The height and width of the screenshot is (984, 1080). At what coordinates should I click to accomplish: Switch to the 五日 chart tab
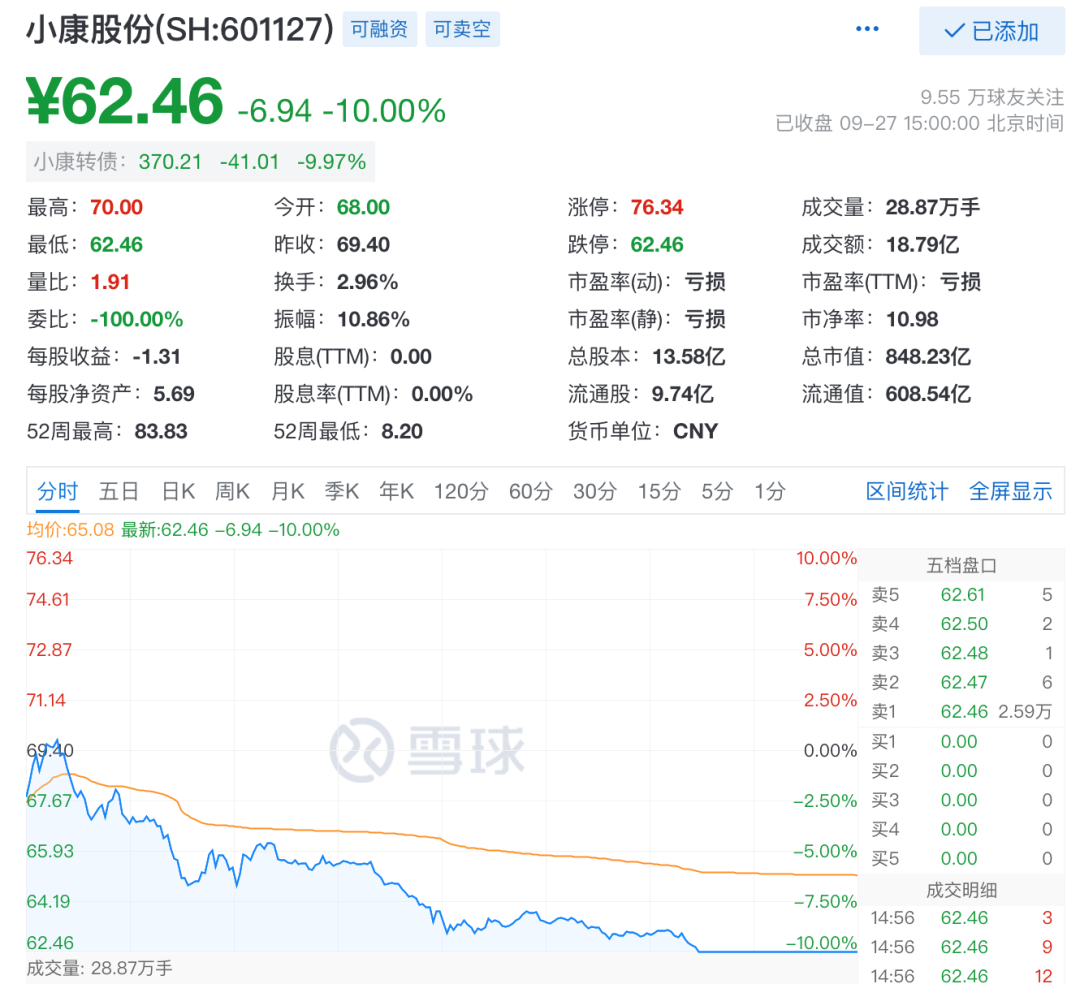(x=119, y=492)
